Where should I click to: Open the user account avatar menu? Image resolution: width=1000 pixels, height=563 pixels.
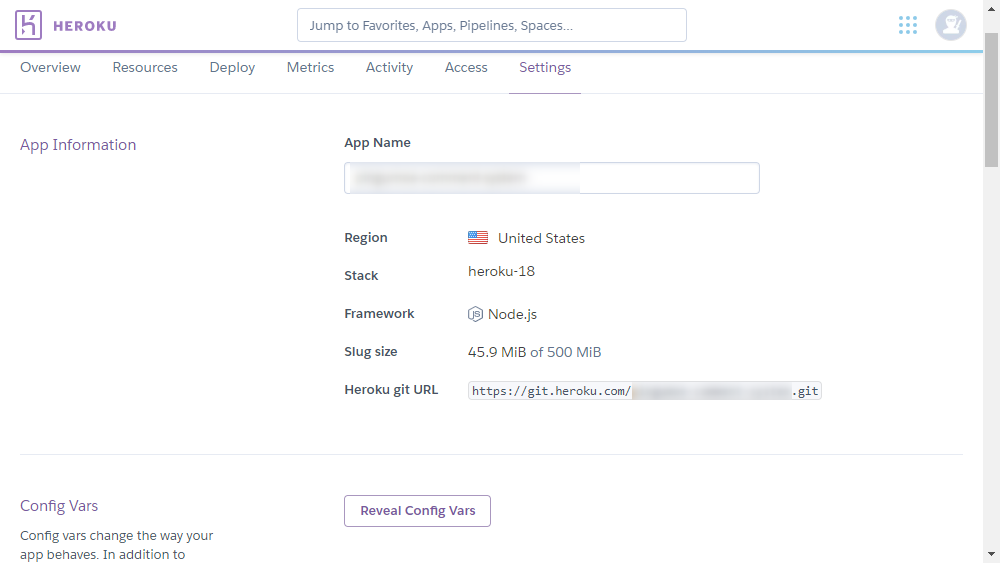[950, 26]
